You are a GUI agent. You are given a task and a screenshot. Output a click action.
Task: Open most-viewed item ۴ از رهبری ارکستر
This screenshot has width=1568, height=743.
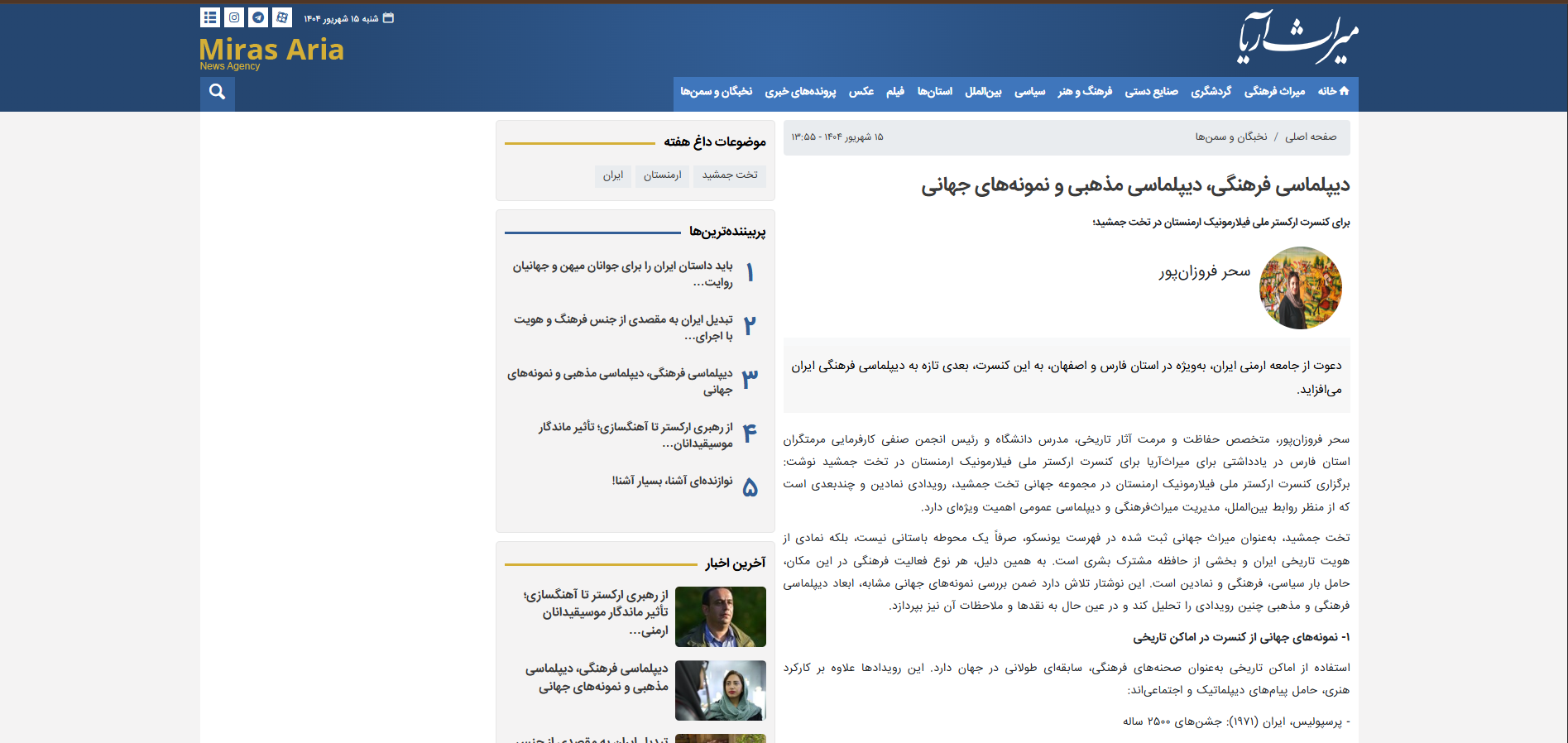click(635, 435)
